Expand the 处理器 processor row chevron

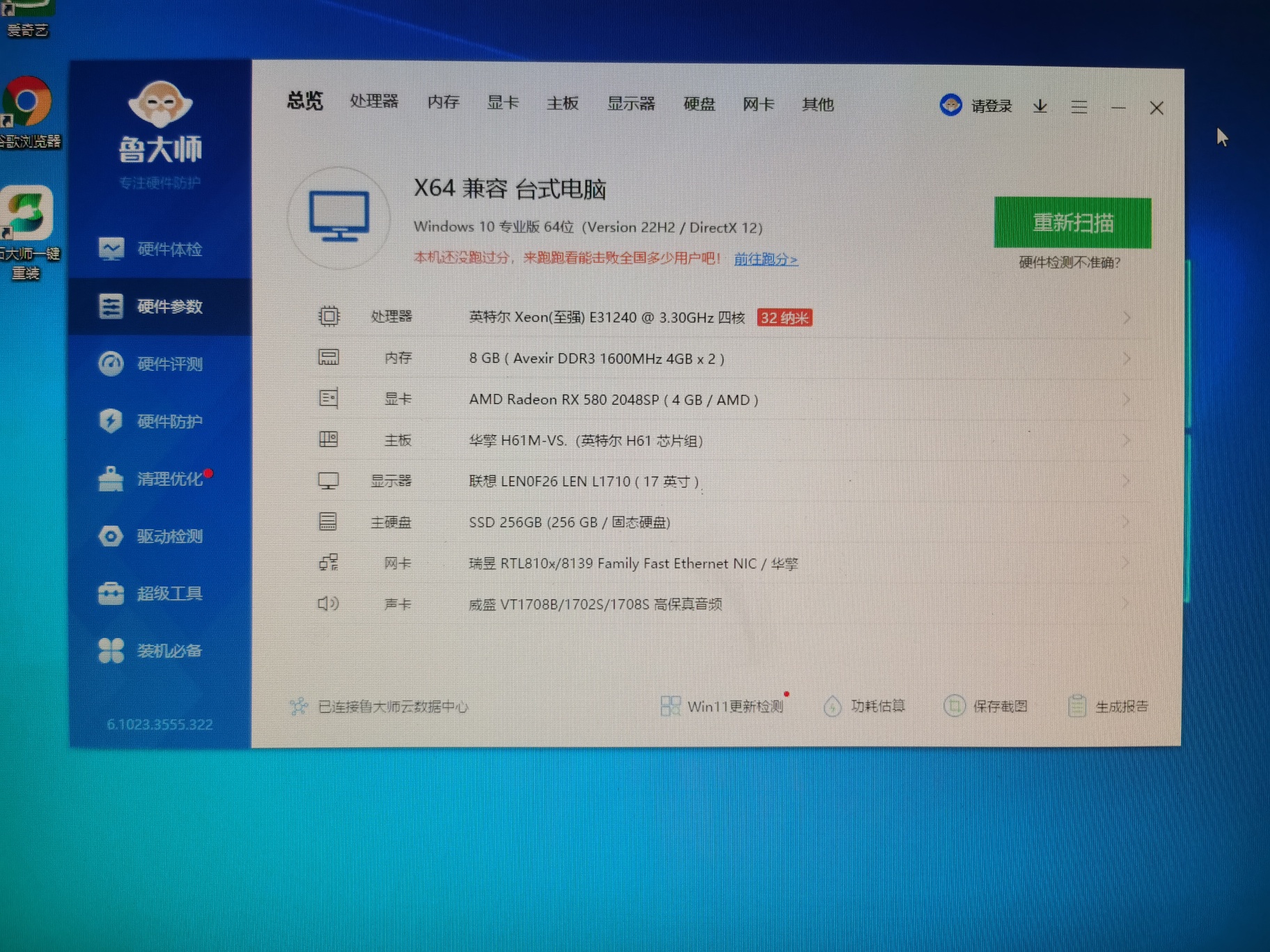(1126, 318)
